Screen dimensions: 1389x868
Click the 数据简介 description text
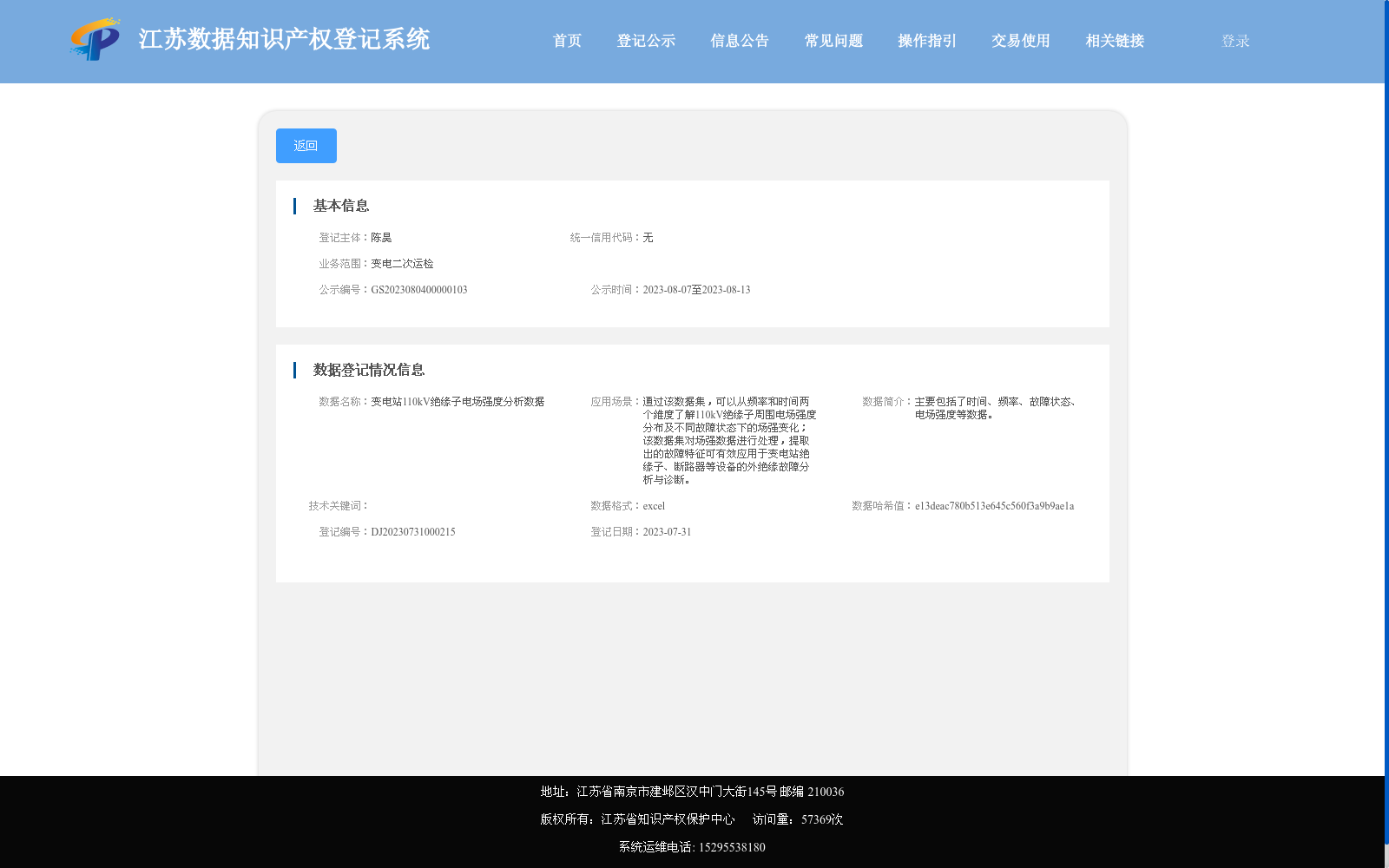(x=997, y=408)
